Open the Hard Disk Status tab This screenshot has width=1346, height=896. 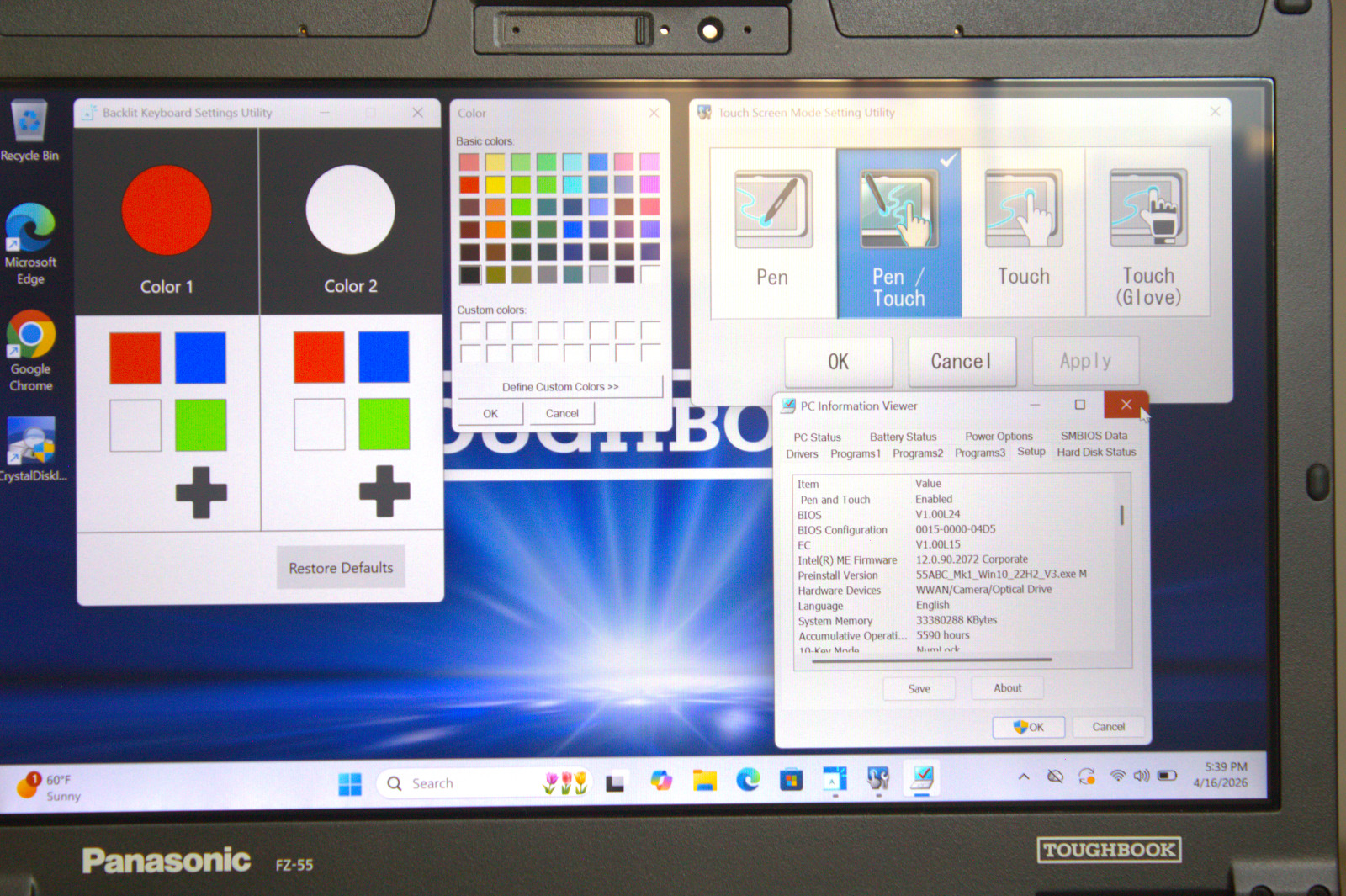(x=1096, y=452)
